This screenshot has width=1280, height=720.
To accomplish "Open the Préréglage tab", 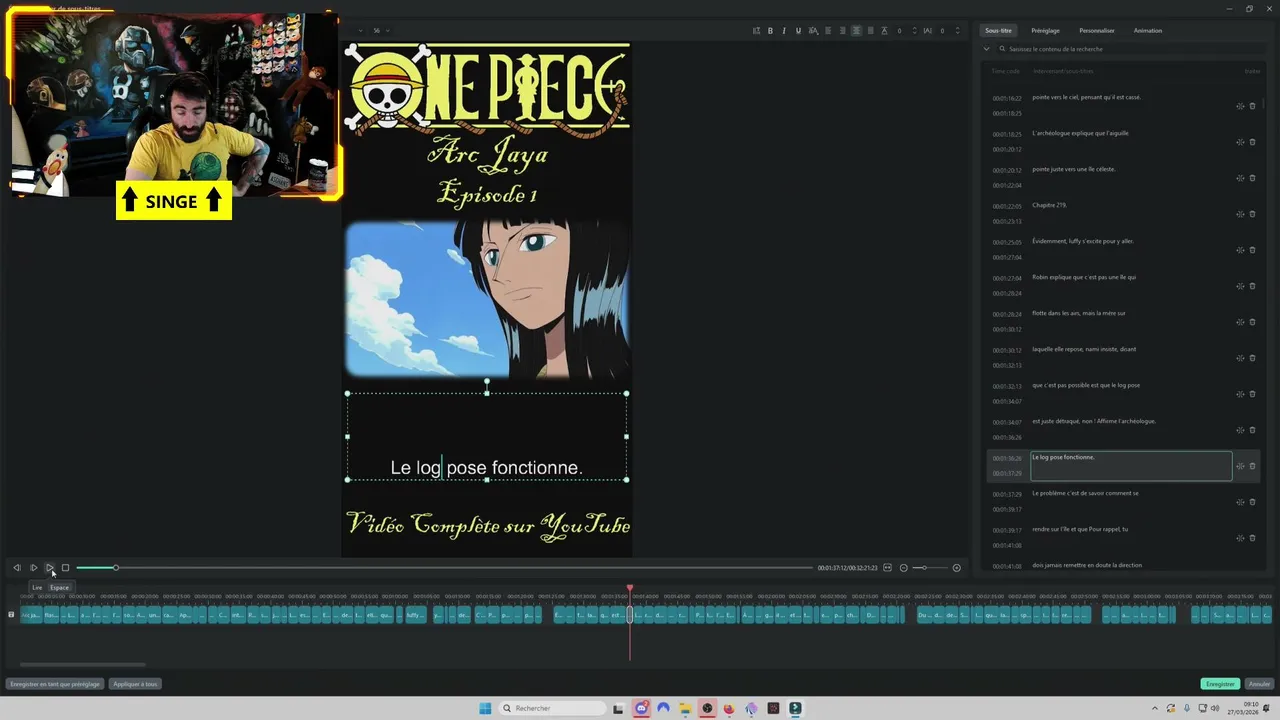I will pyautogui.click(x=1045, y=31).
